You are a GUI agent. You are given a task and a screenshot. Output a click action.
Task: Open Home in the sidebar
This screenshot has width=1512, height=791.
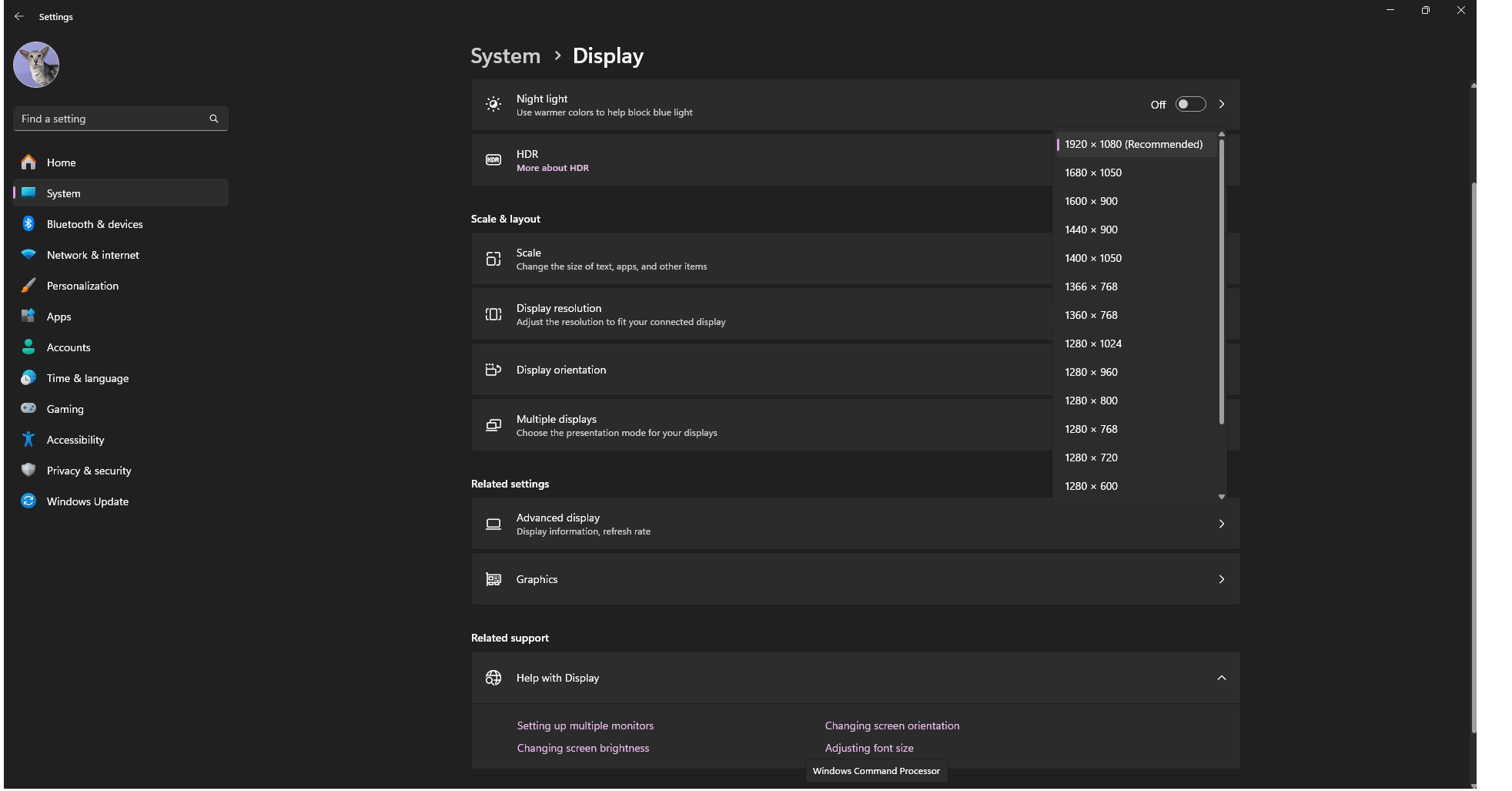pyautogui.click(x=121, y=162)
